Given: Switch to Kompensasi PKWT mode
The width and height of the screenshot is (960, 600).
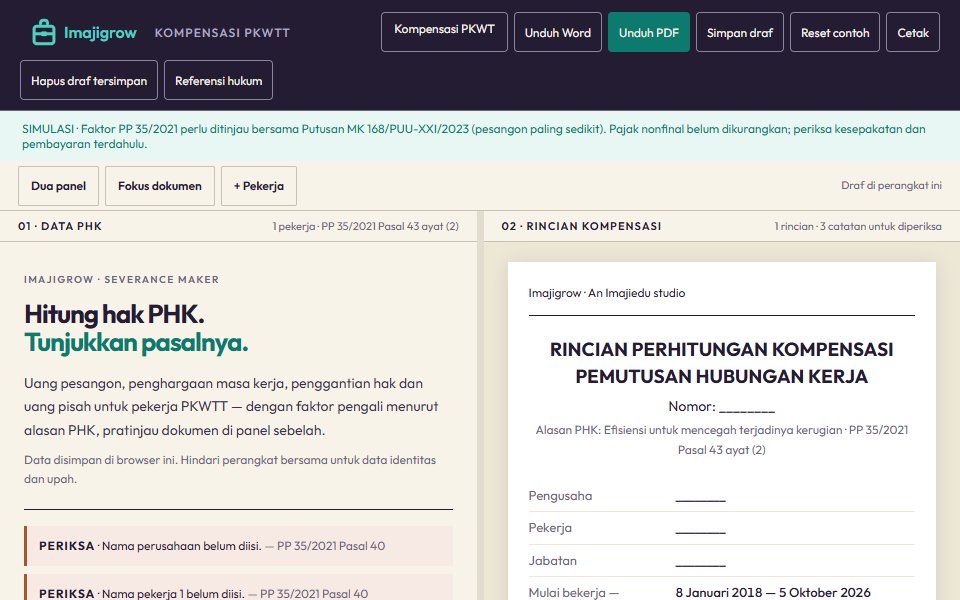Looking at the screenshot, I should point(444,32).
